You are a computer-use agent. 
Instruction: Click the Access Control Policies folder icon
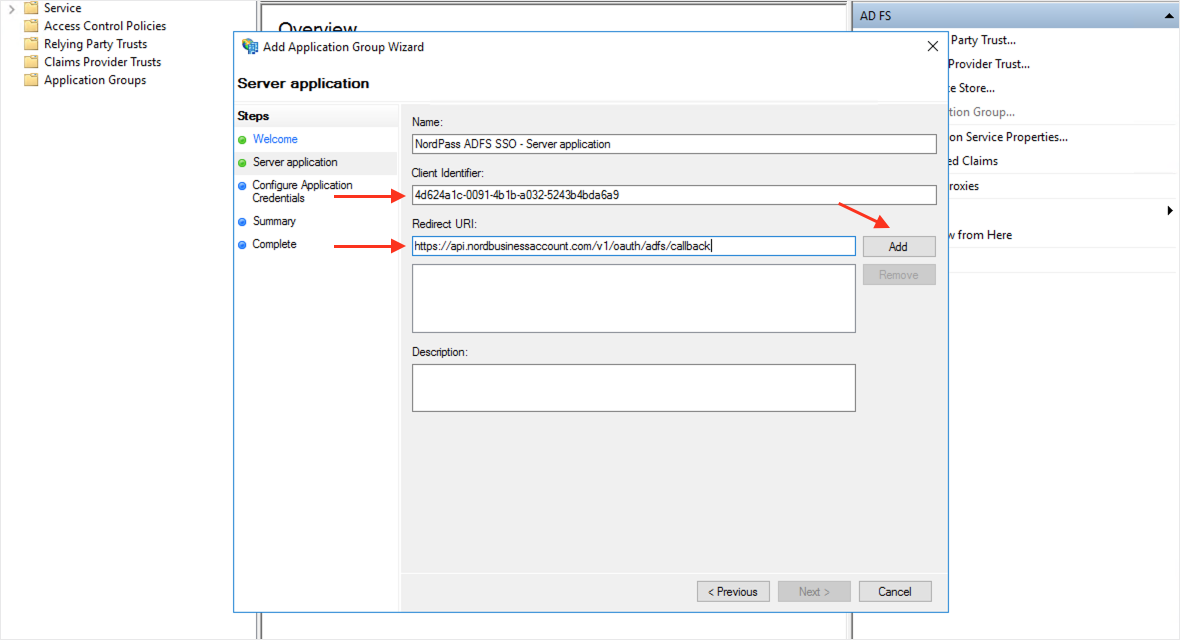[x=31, y=26]
